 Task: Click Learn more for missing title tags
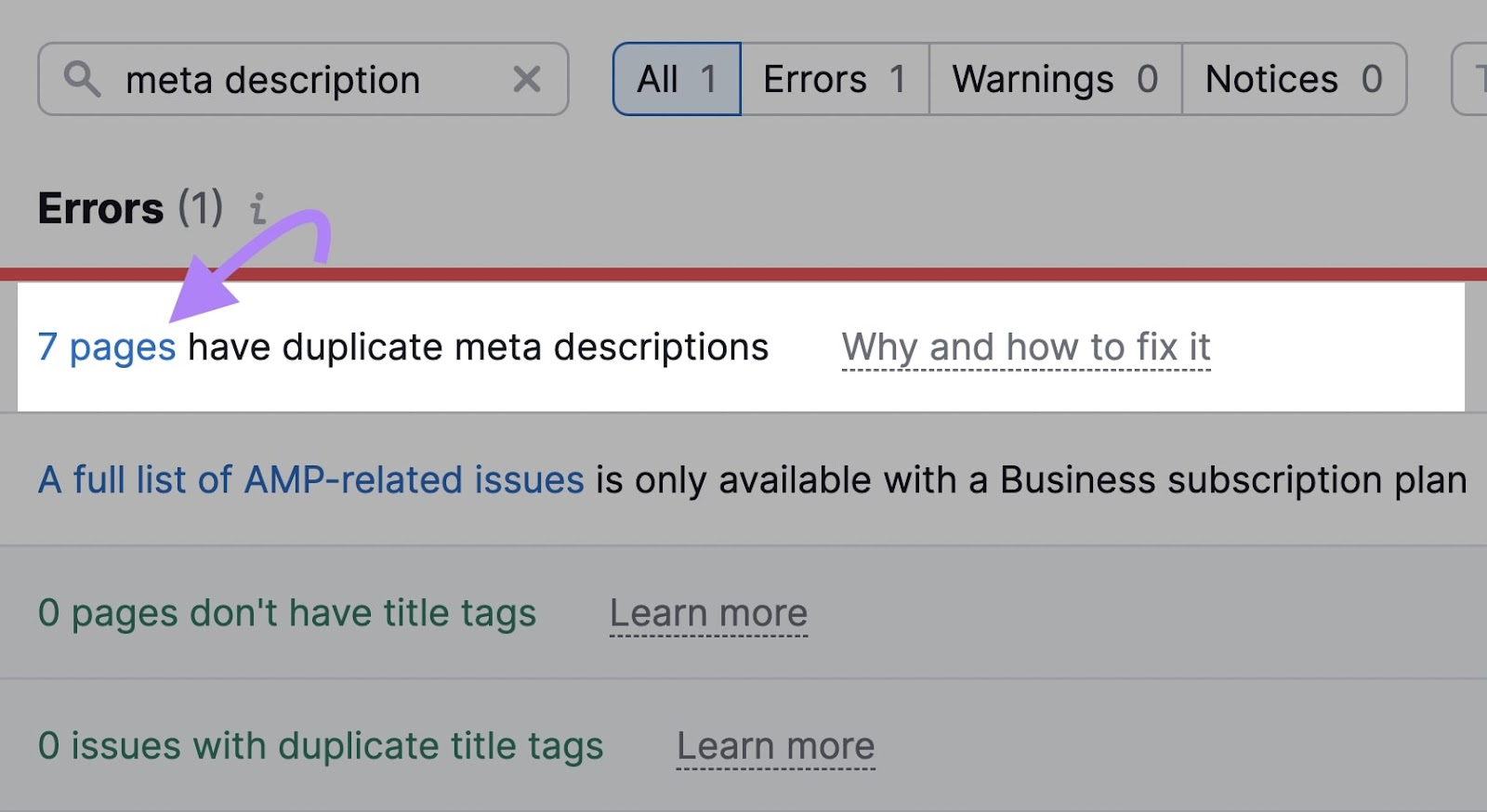708,613
